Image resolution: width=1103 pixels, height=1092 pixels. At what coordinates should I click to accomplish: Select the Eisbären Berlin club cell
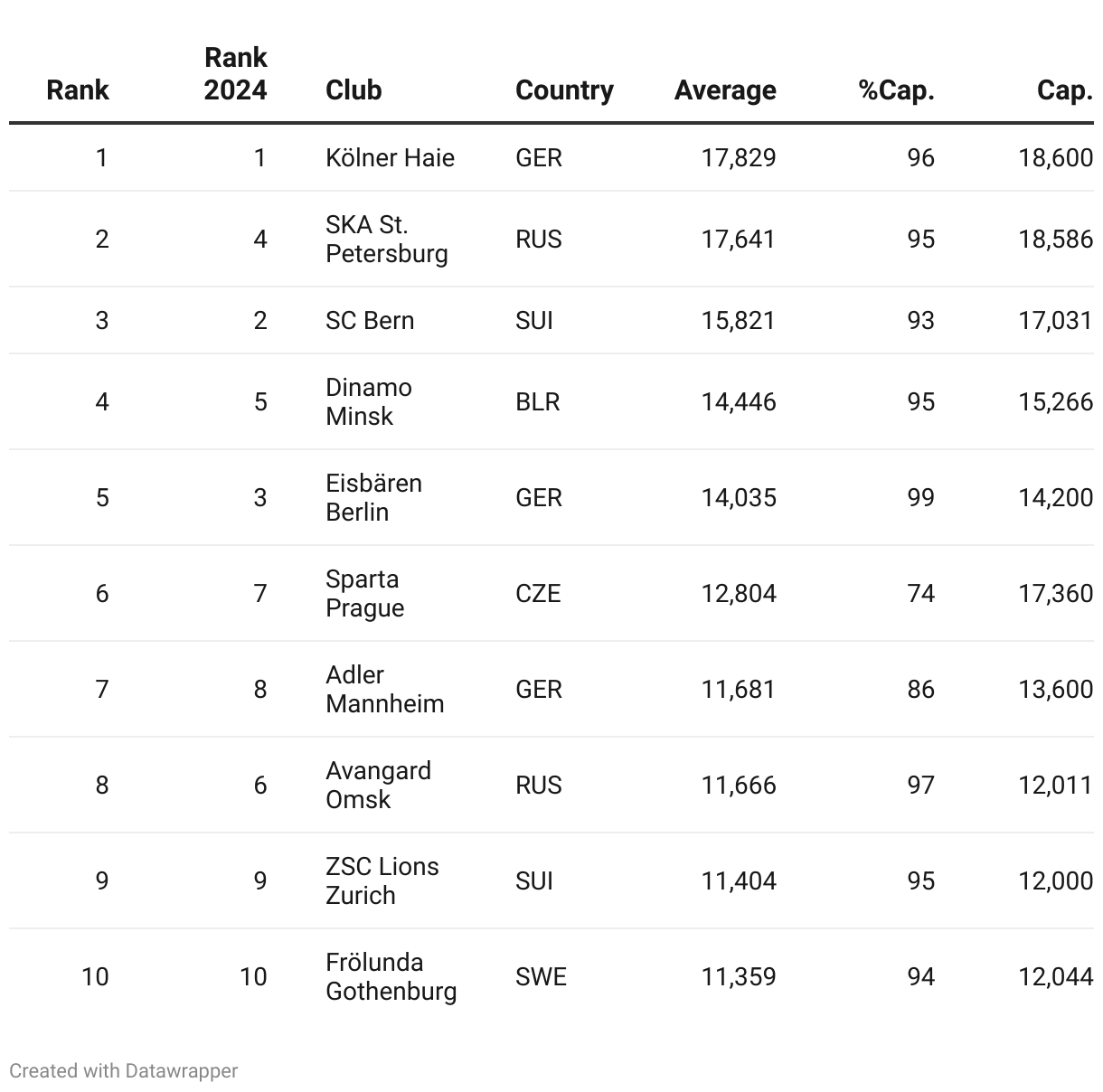pos(373,497)
